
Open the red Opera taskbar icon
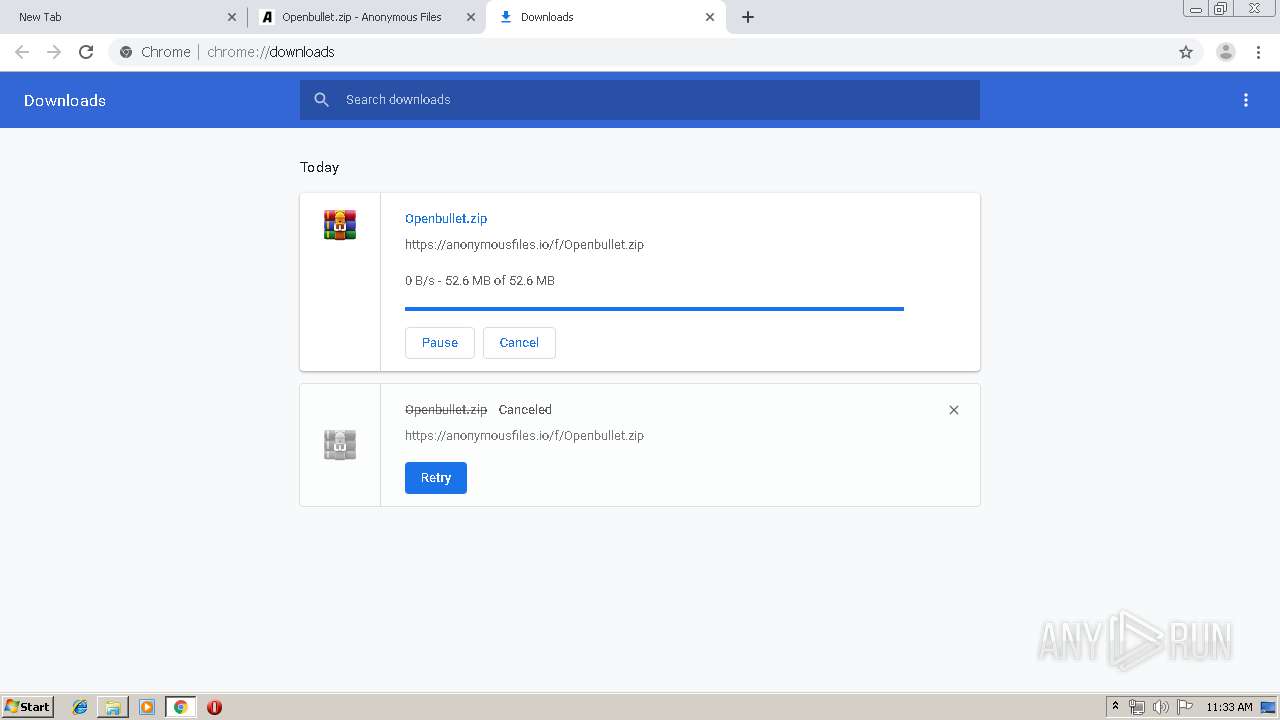(214, 707)
